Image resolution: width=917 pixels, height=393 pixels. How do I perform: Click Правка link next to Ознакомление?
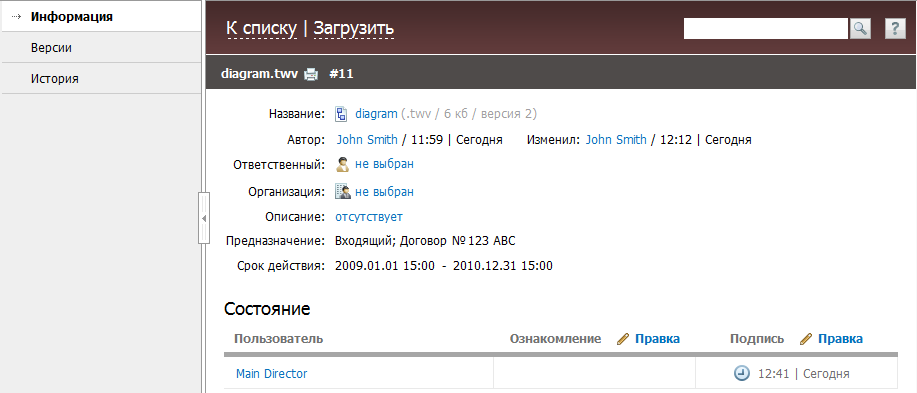[657, 339]
